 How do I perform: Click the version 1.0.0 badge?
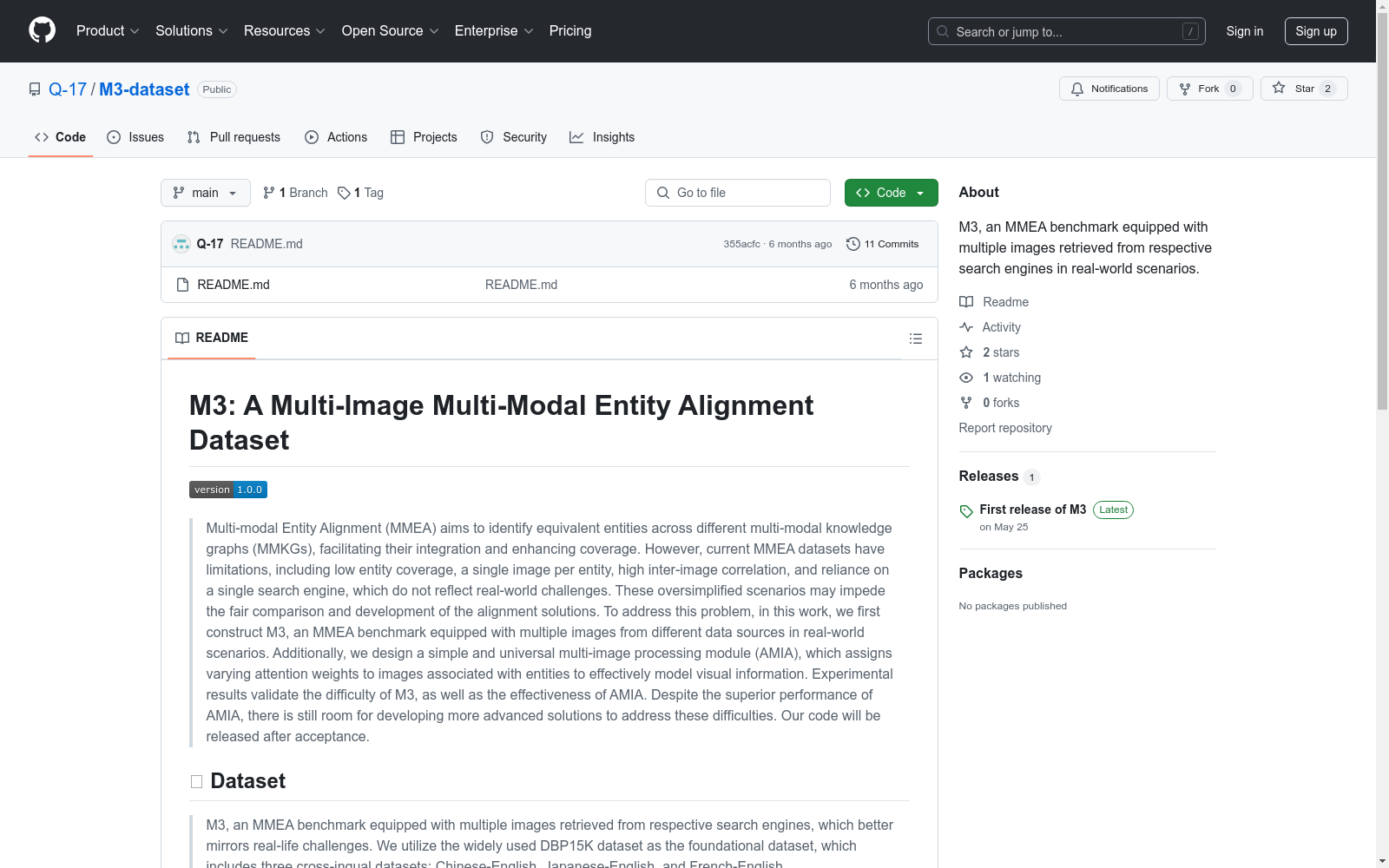pos(228,490)
